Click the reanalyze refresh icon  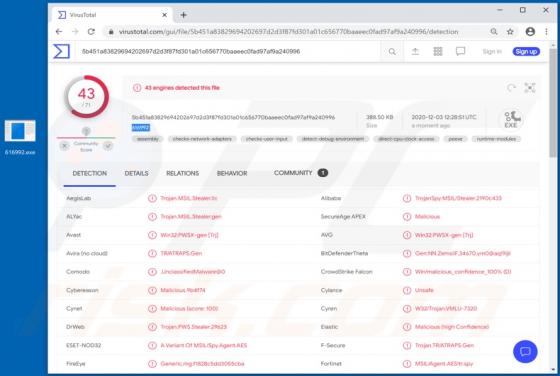(511, 88)
